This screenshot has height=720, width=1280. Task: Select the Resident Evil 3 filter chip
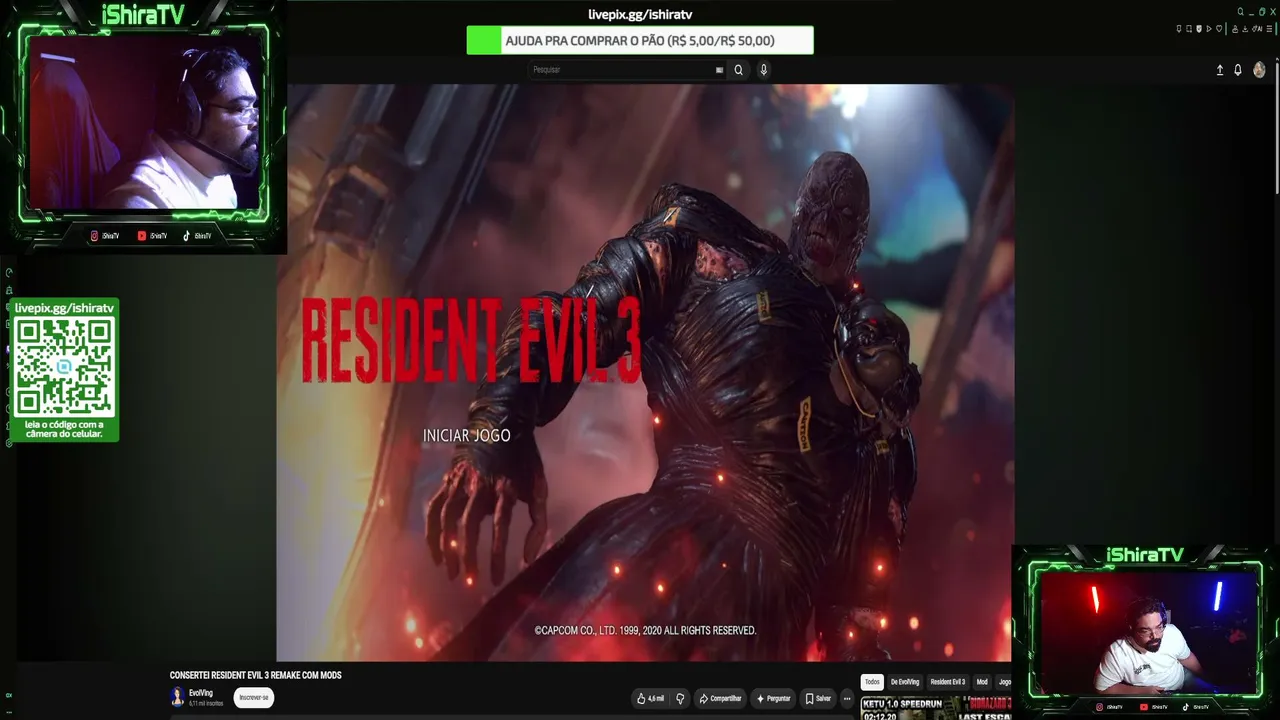(x=948, y=682)
